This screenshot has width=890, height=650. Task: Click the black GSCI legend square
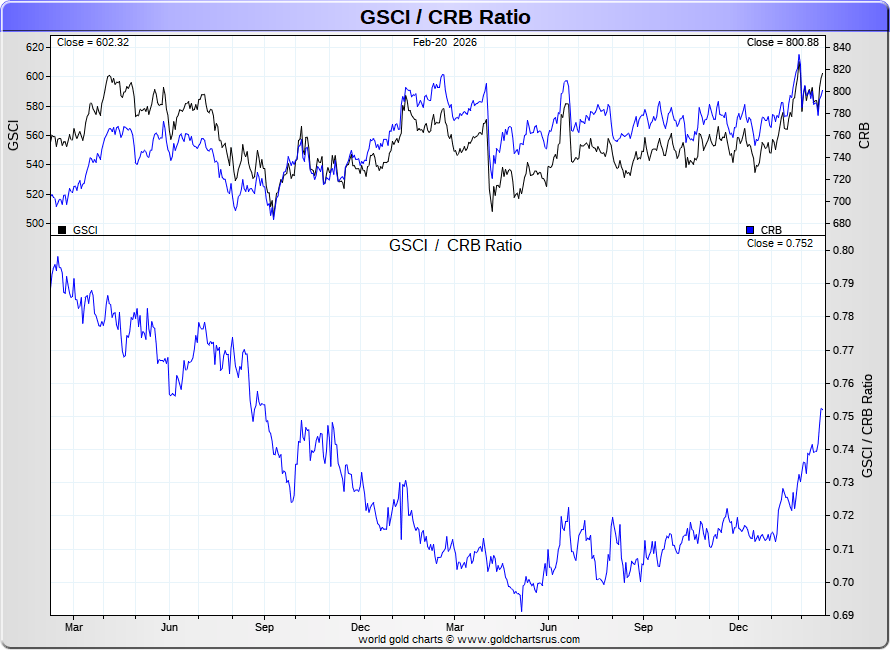tap(62, 230)
